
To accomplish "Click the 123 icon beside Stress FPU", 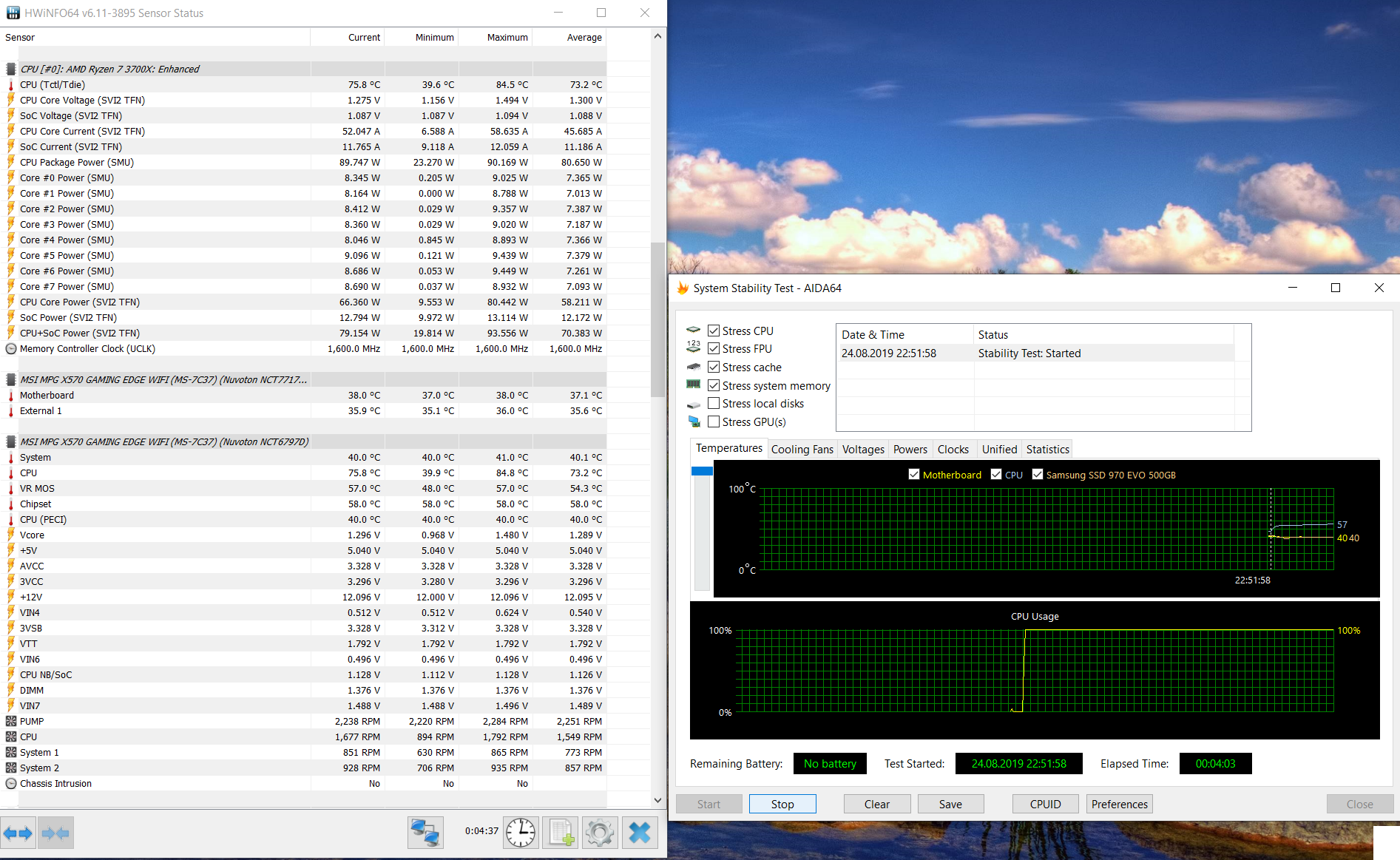I will pos(693,348).
